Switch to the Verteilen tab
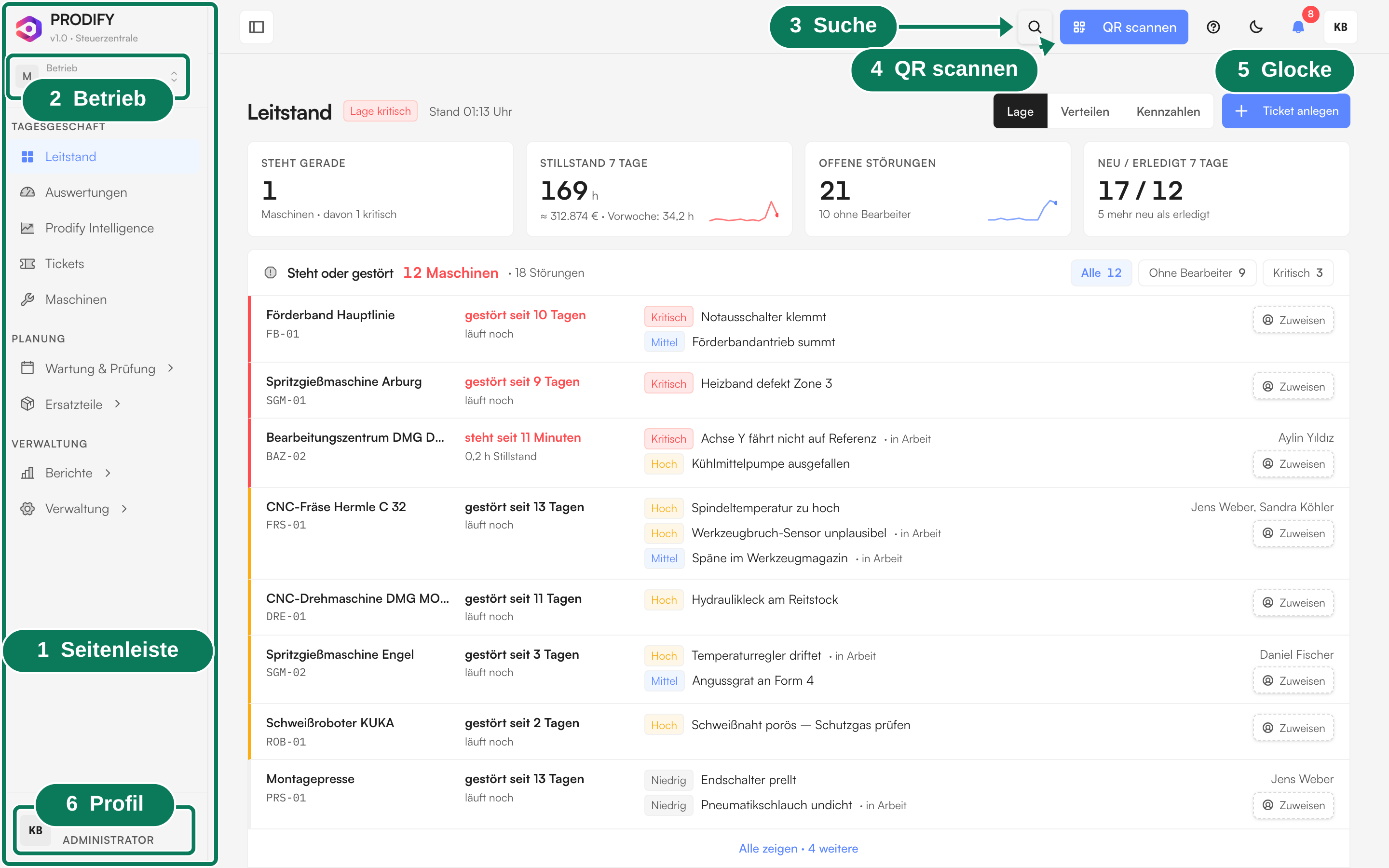 1084,111
